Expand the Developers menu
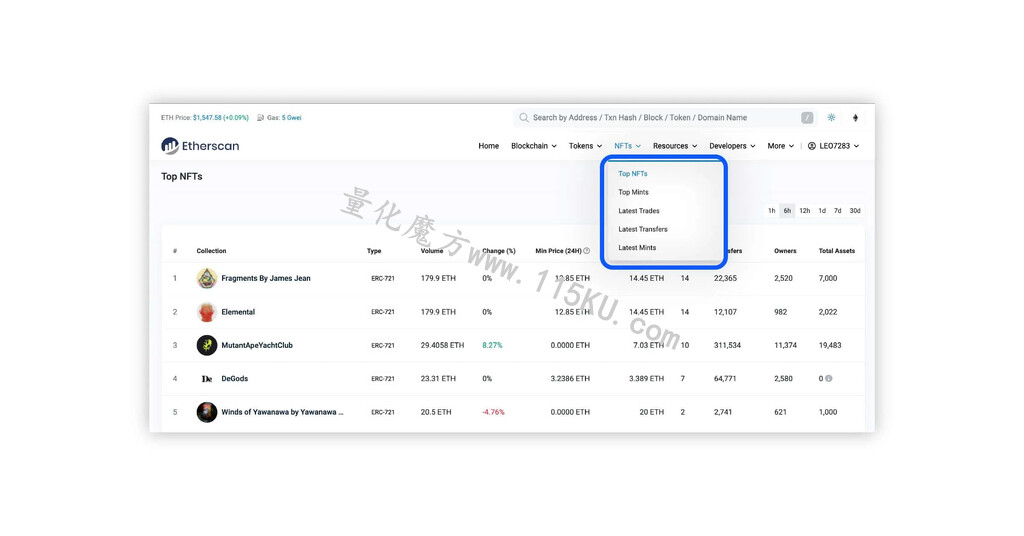Screen dimensions: 1024x536 click(x=732, y=146)
